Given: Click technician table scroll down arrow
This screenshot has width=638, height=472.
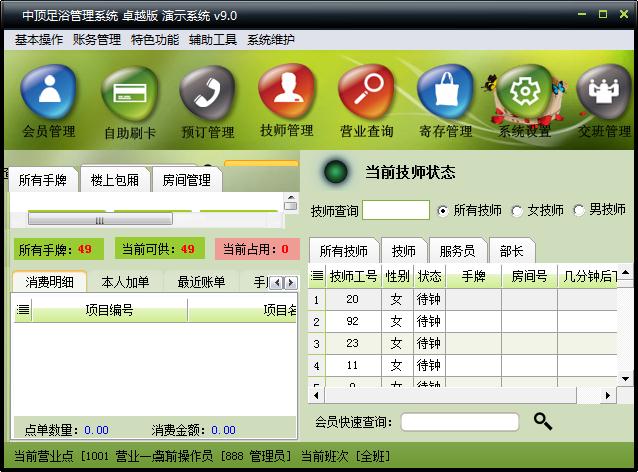Looking at the screenshot, I should 625,379.
